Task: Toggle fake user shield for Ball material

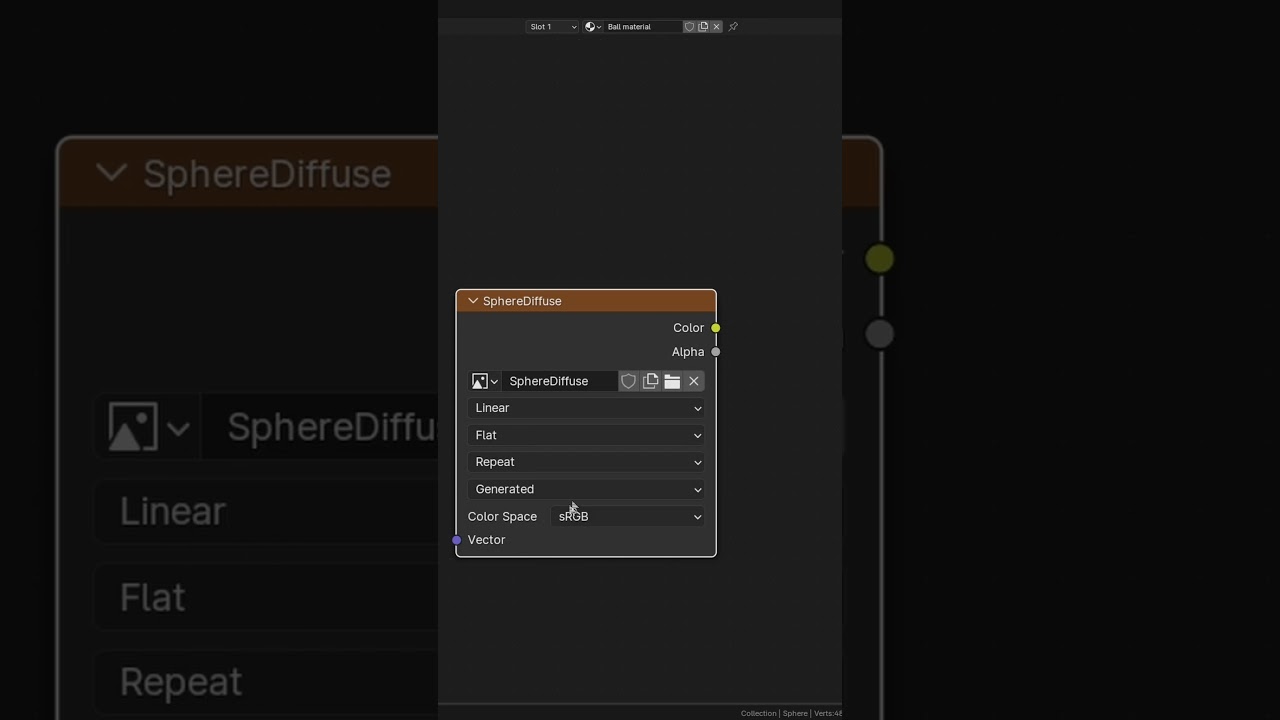Action: (689, 27)
